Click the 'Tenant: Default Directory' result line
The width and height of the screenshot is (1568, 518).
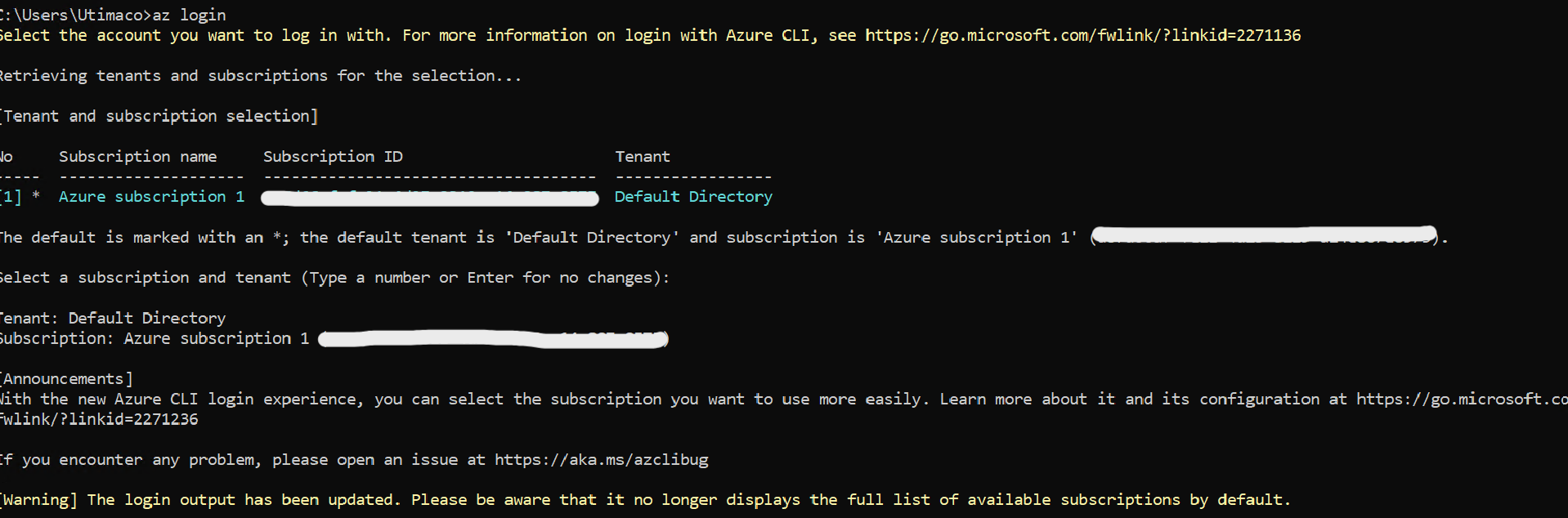pos(113,318)
